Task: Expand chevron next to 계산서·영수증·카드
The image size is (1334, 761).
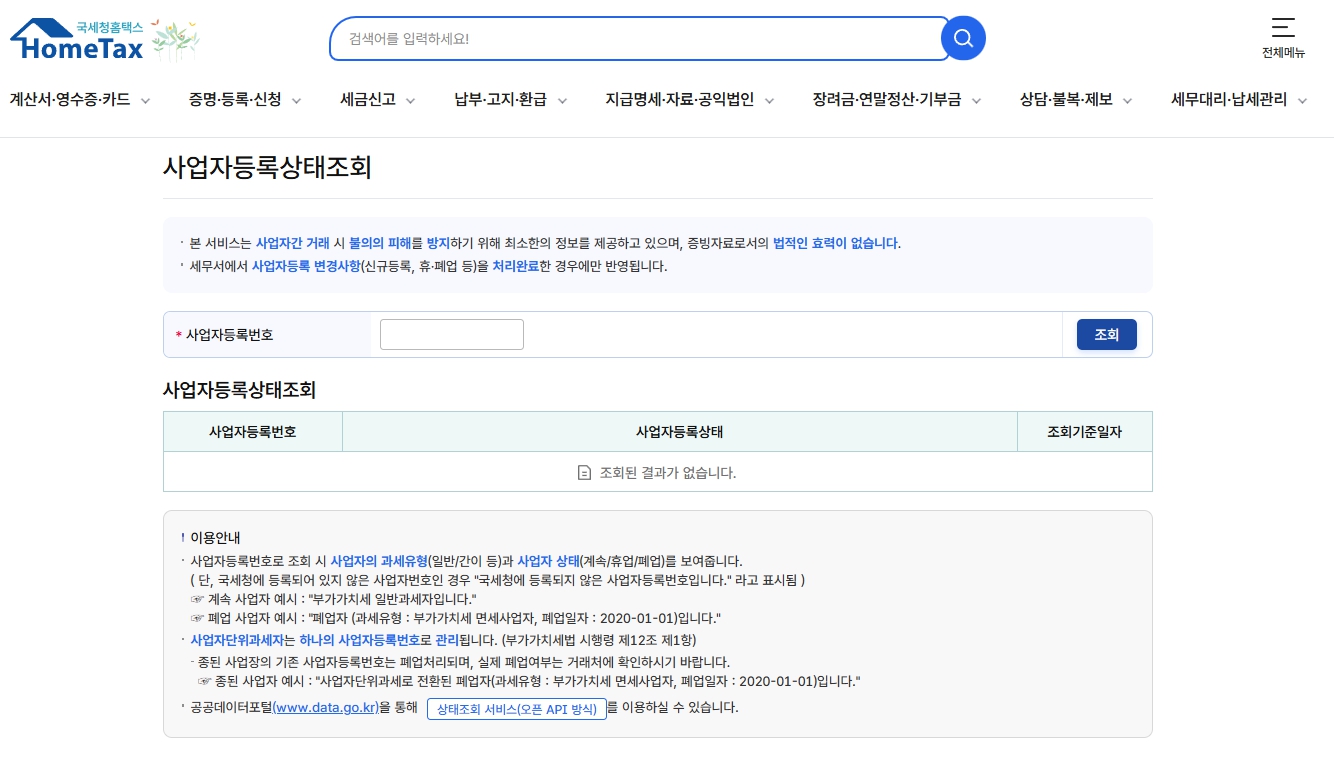Action: [145, 101]
